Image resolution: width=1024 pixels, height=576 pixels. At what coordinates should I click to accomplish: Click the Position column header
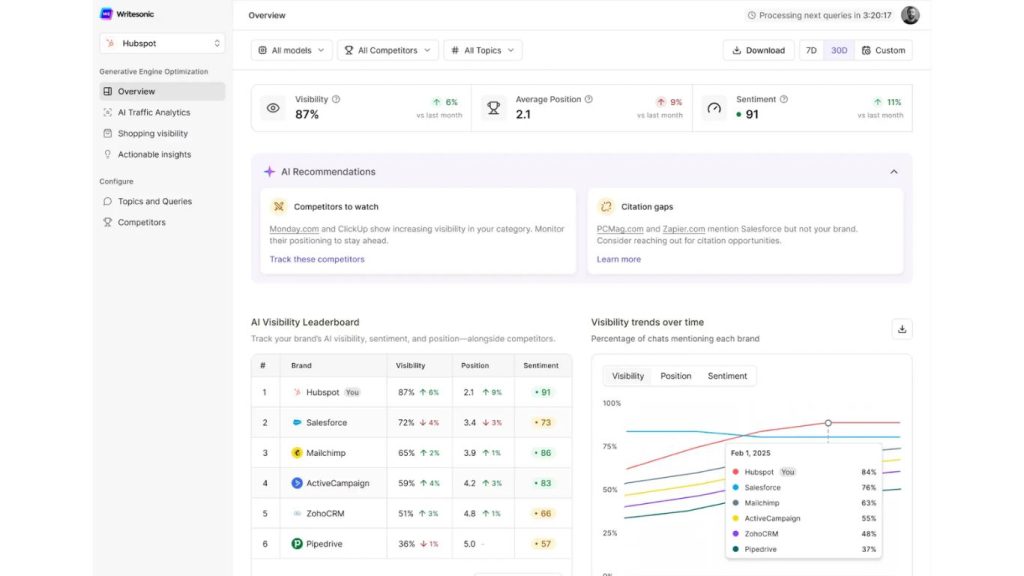click(475, 366)
